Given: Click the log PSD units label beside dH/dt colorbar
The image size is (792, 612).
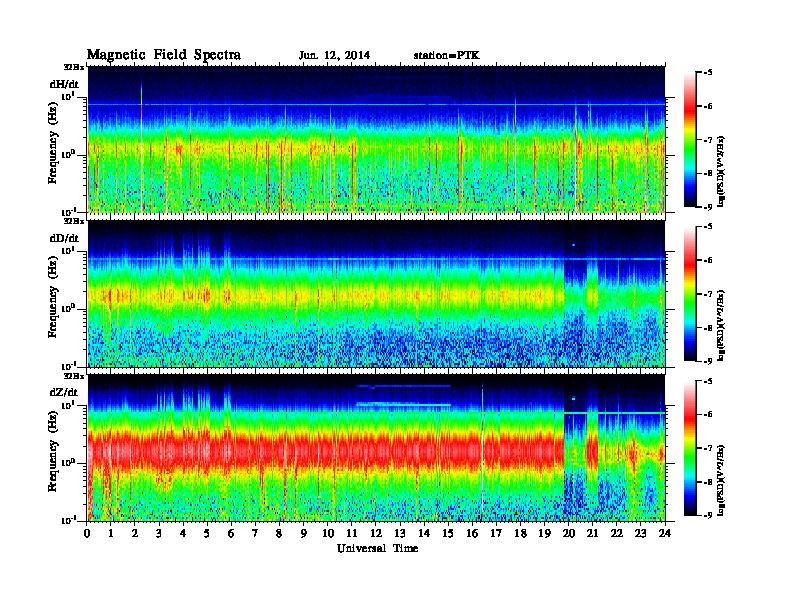Looking at the screenshot, I should [721, 172].
